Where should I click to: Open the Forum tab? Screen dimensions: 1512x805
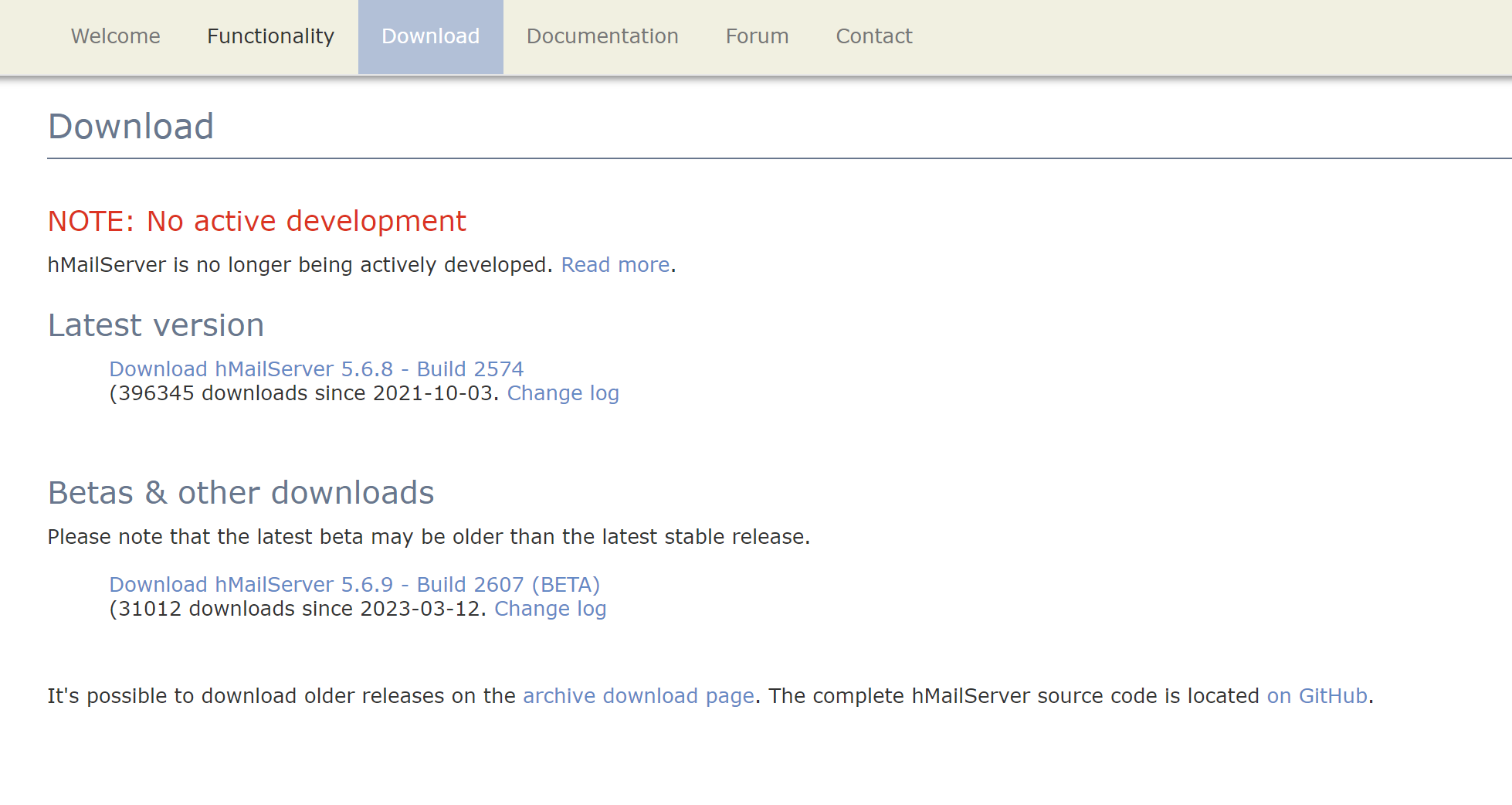click(757, 36)
